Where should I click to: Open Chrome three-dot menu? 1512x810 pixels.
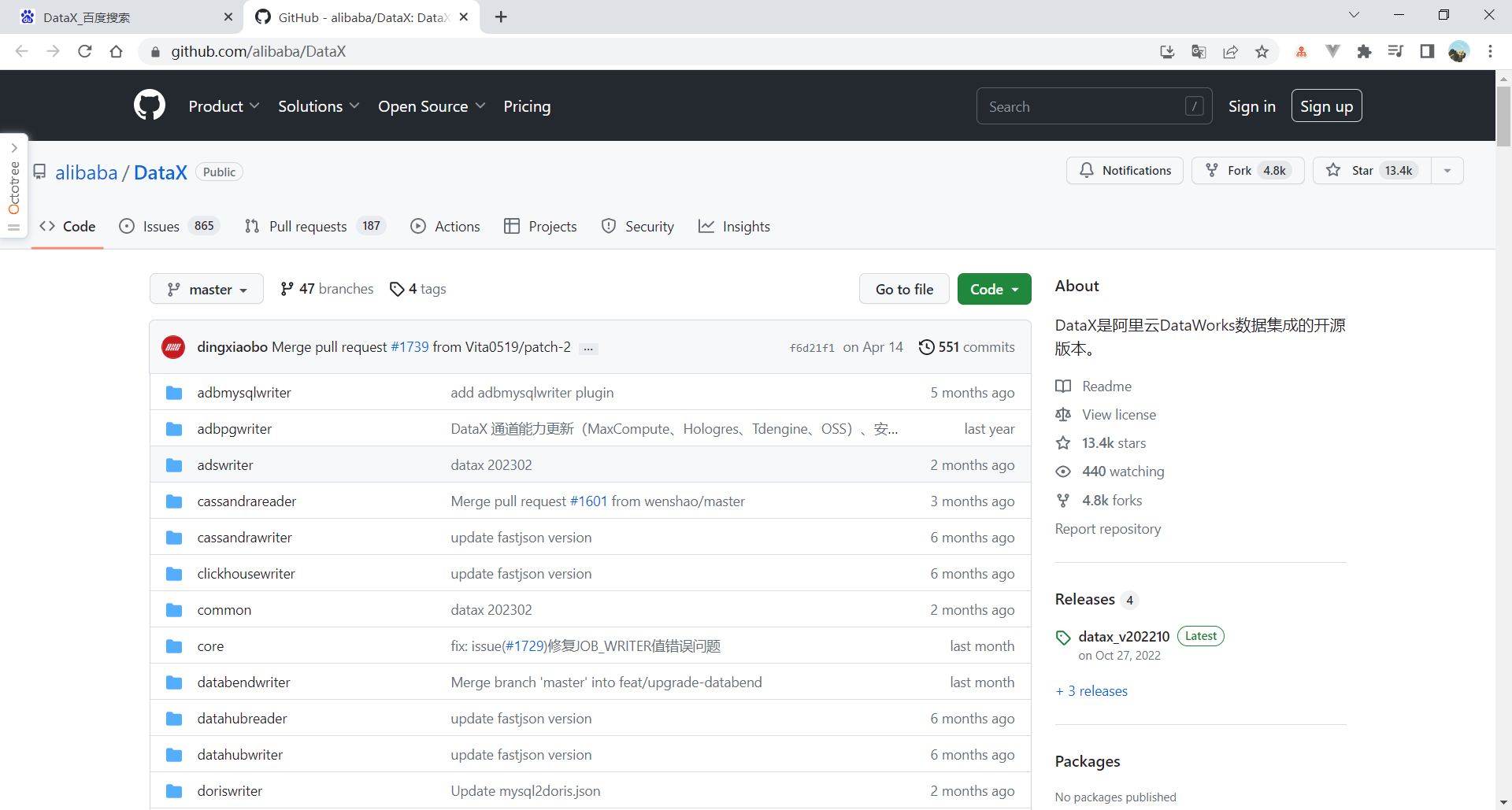point(1490,51)
